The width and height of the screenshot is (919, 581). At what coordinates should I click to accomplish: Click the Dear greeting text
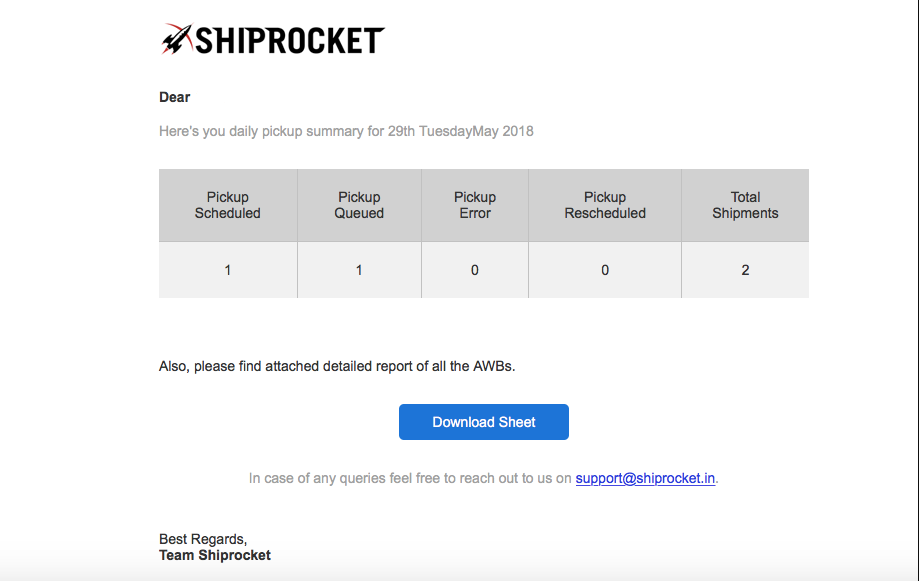pyautogui.click(x=175, y=97)
